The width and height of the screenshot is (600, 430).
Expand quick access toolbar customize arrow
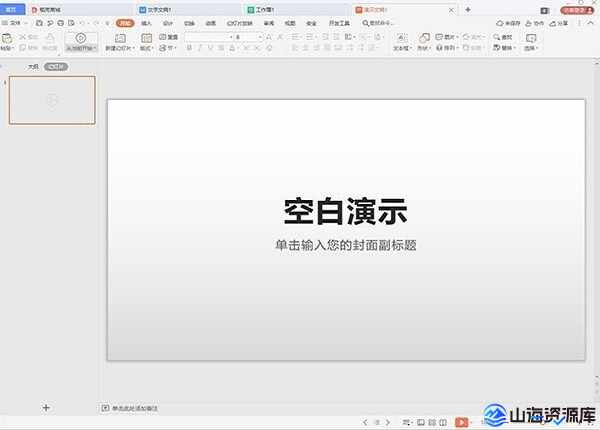(x=107, y=23)
